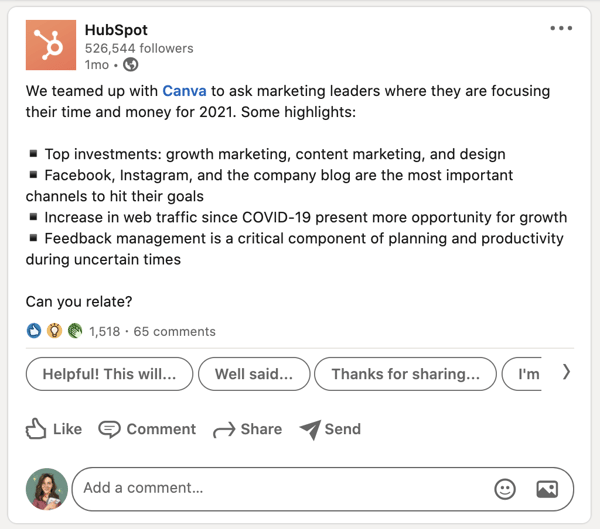Image resolution: width=600 pixels, height=529 pixels.
Task: Like the HubSpot post
Action: click(x=54, y=429)
